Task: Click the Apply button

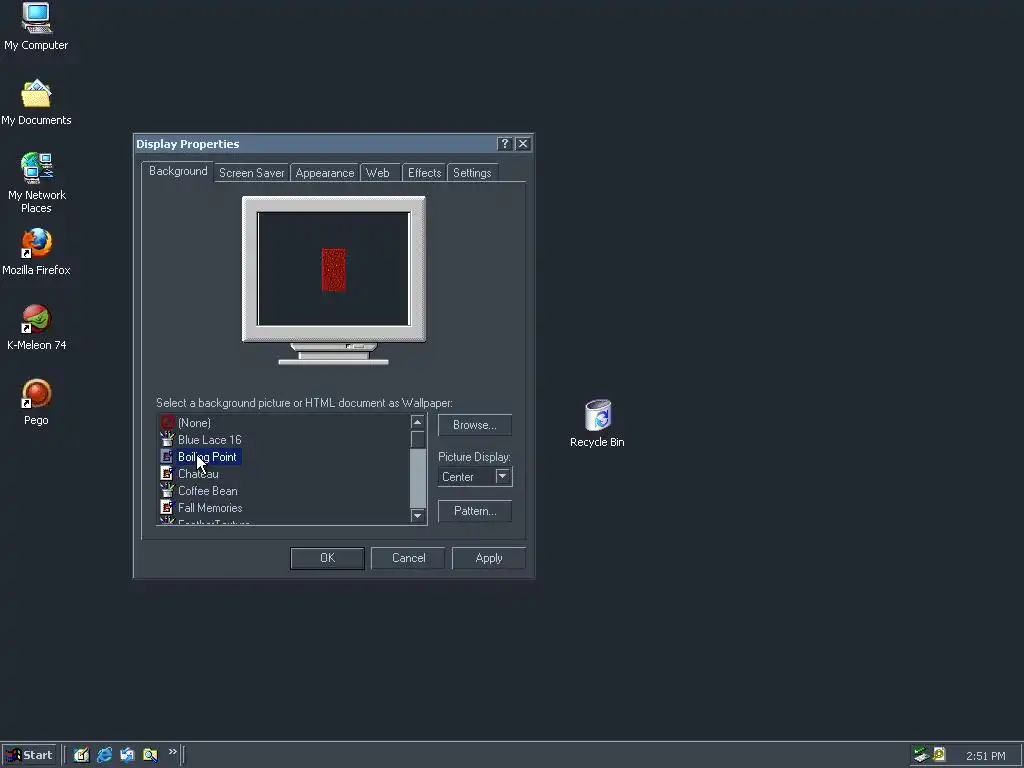Action: (488, 558)
